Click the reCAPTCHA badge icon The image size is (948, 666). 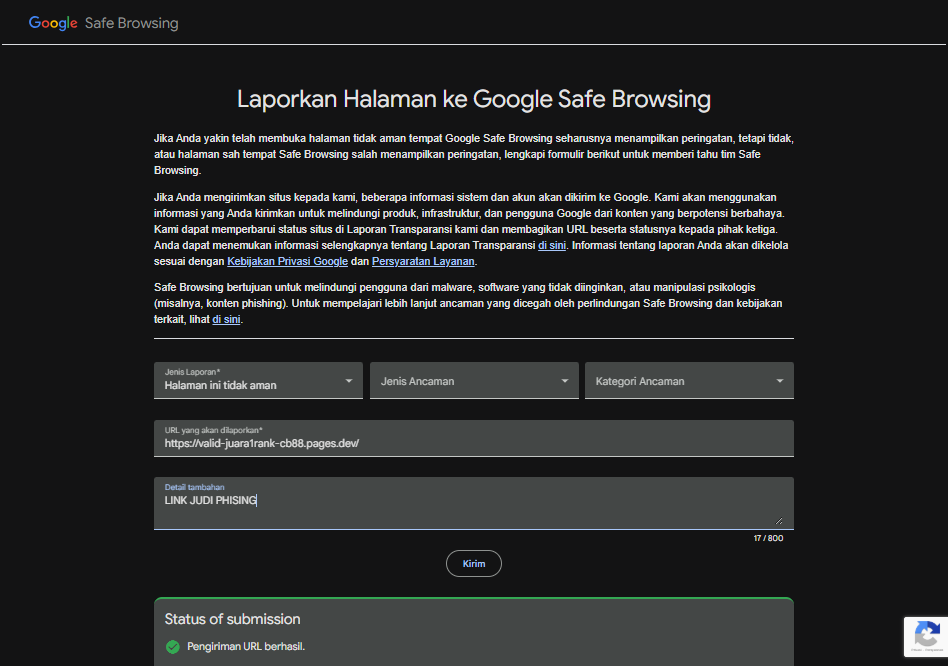[x=926, y=636]
